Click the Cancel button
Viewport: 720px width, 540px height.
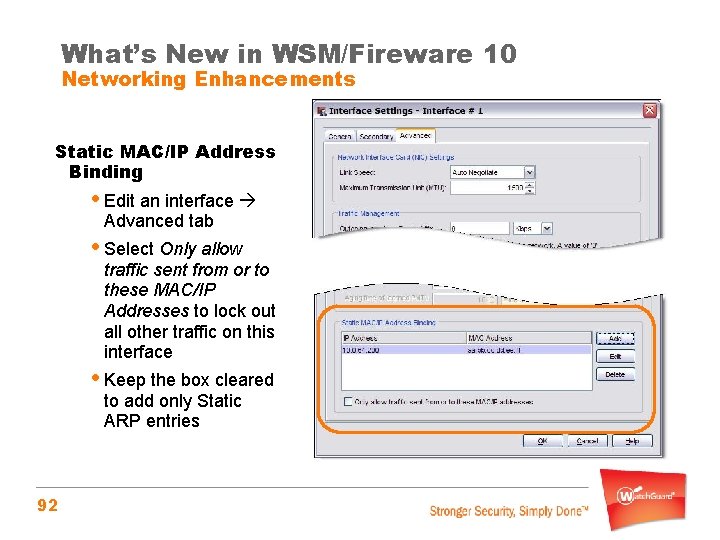(587, 441)
